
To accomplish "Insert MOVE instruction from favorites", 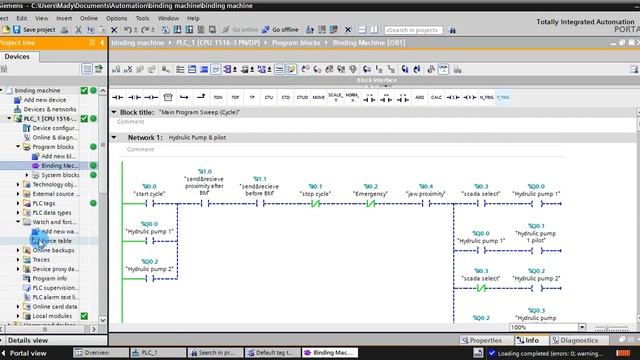I will click(x=318, y=98).
